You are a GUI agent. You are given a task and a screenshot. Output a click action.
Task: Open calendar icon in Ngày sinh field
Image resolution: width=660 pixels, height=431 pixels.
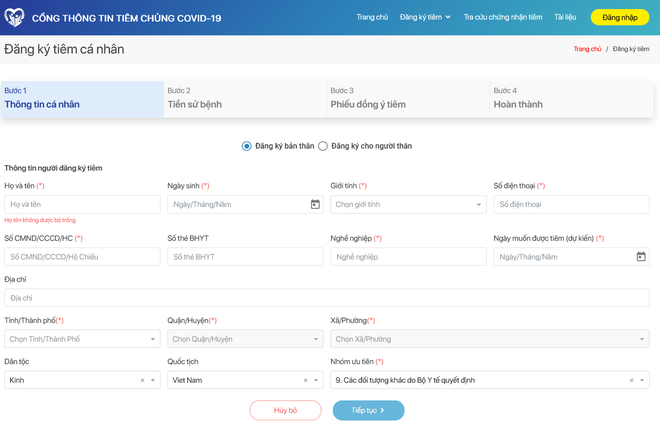(x=315, y=204)
